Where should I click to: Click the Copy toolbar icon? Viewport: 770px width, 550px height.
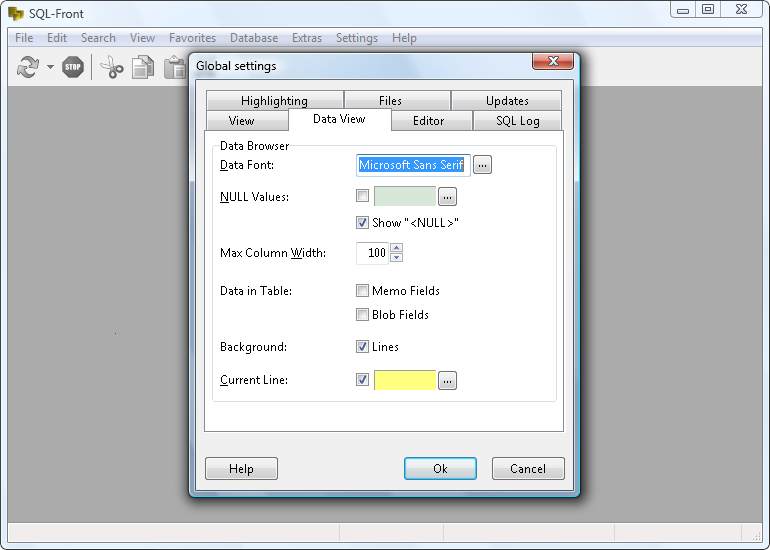143,67
